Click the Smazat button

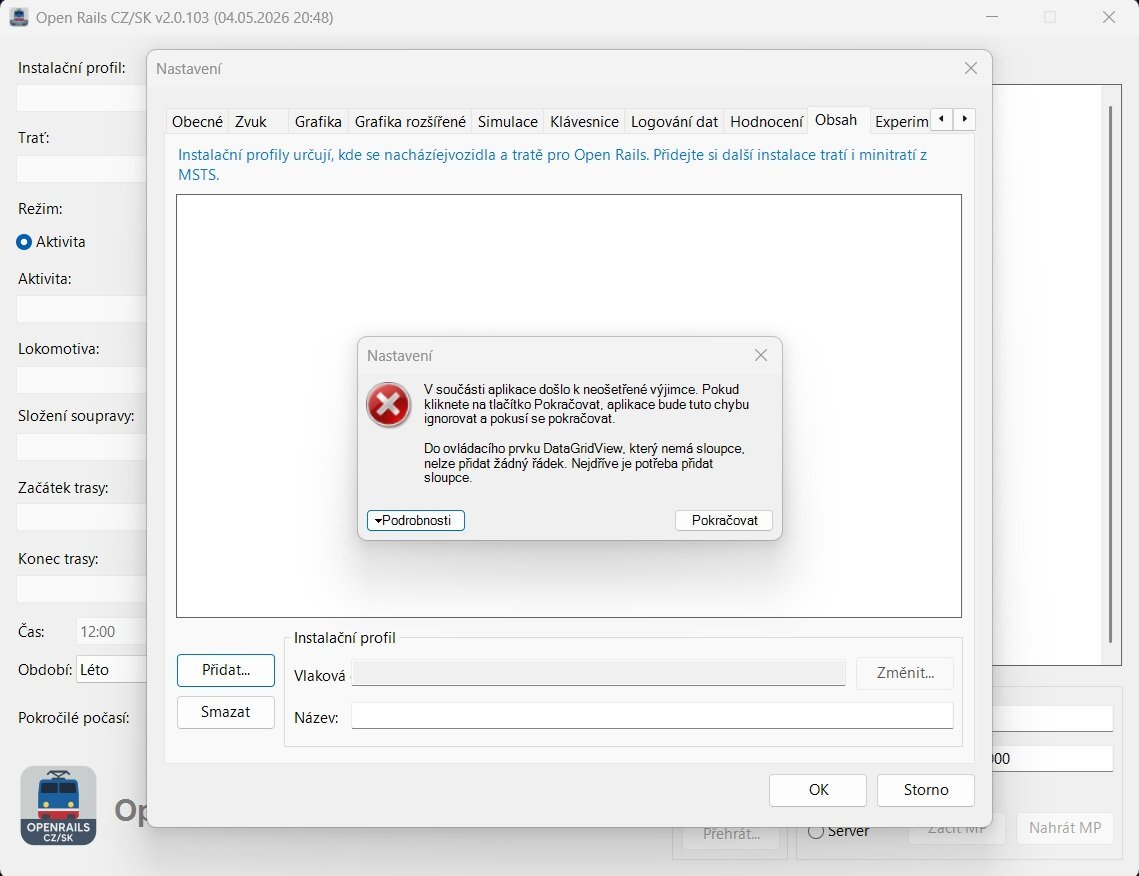click(226, 712)
